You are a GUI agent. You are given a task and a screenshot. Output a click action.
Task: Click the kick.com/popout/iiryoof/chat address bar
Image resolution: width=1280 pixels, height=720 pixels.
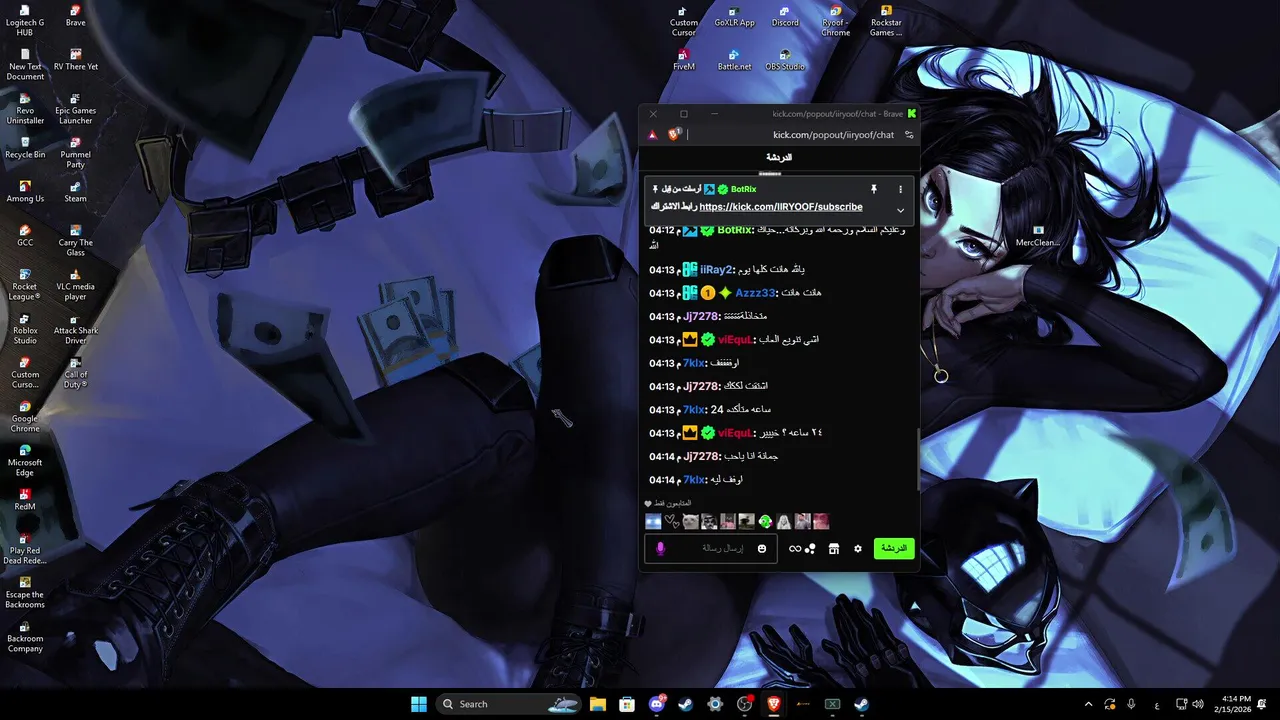pos(833,134)
